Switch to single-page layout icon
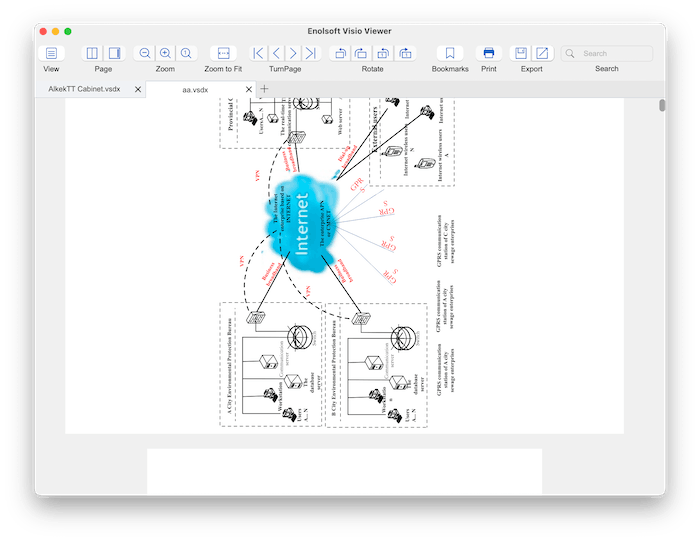This screenshot has width=700, height=541. point(114,53)
